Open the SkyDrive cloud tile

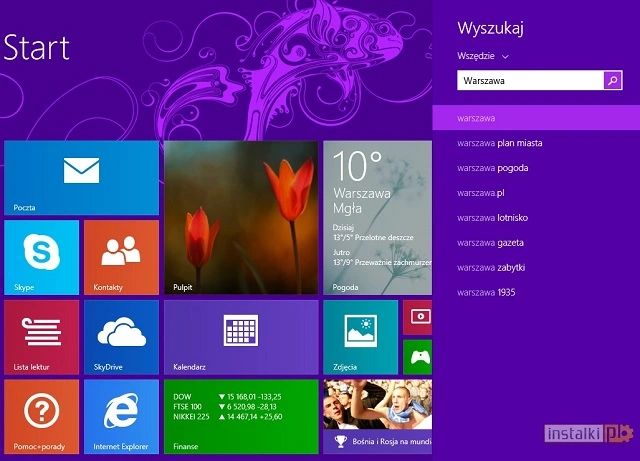point(121,337)
